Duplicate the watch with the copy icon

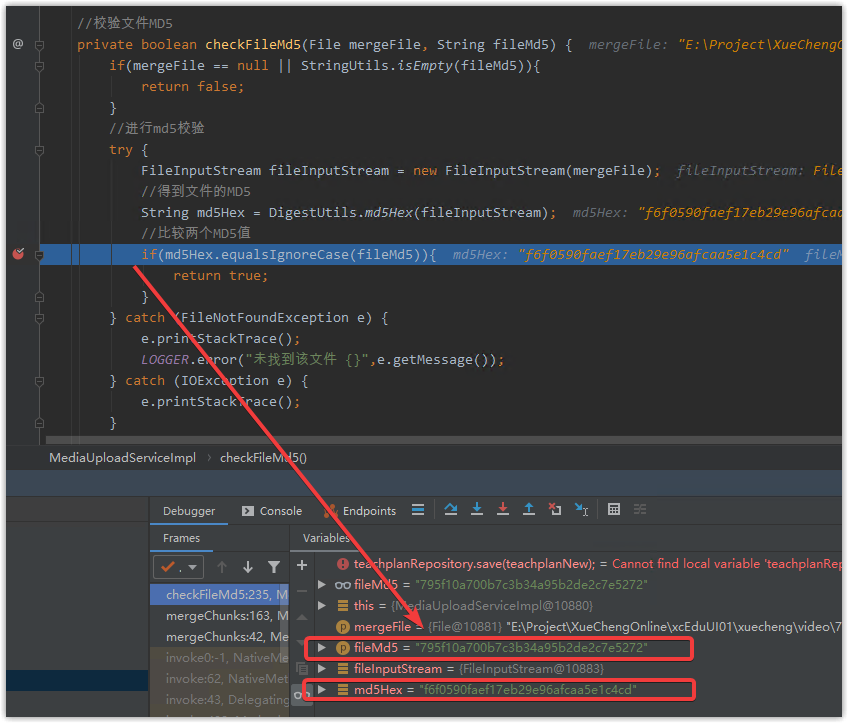(302, 669)
